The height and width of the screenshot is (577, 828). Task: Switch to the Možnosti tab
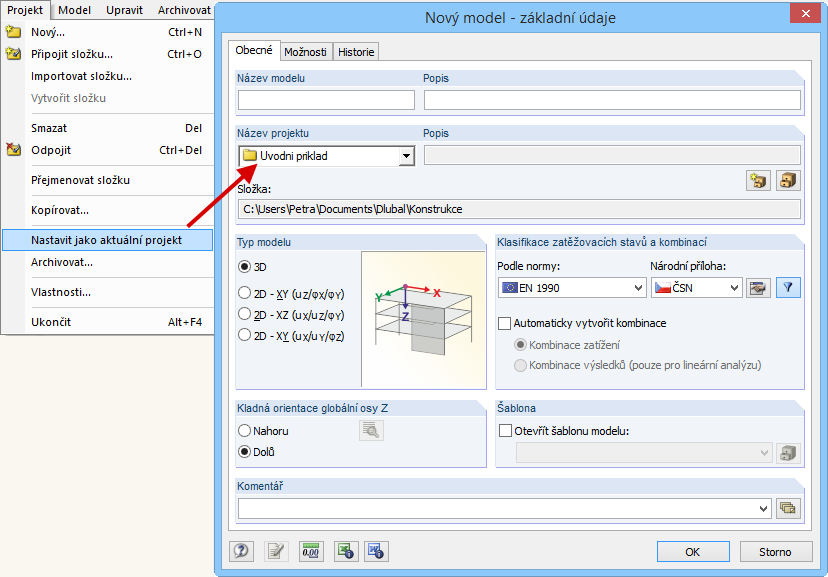tap(305, 52)
